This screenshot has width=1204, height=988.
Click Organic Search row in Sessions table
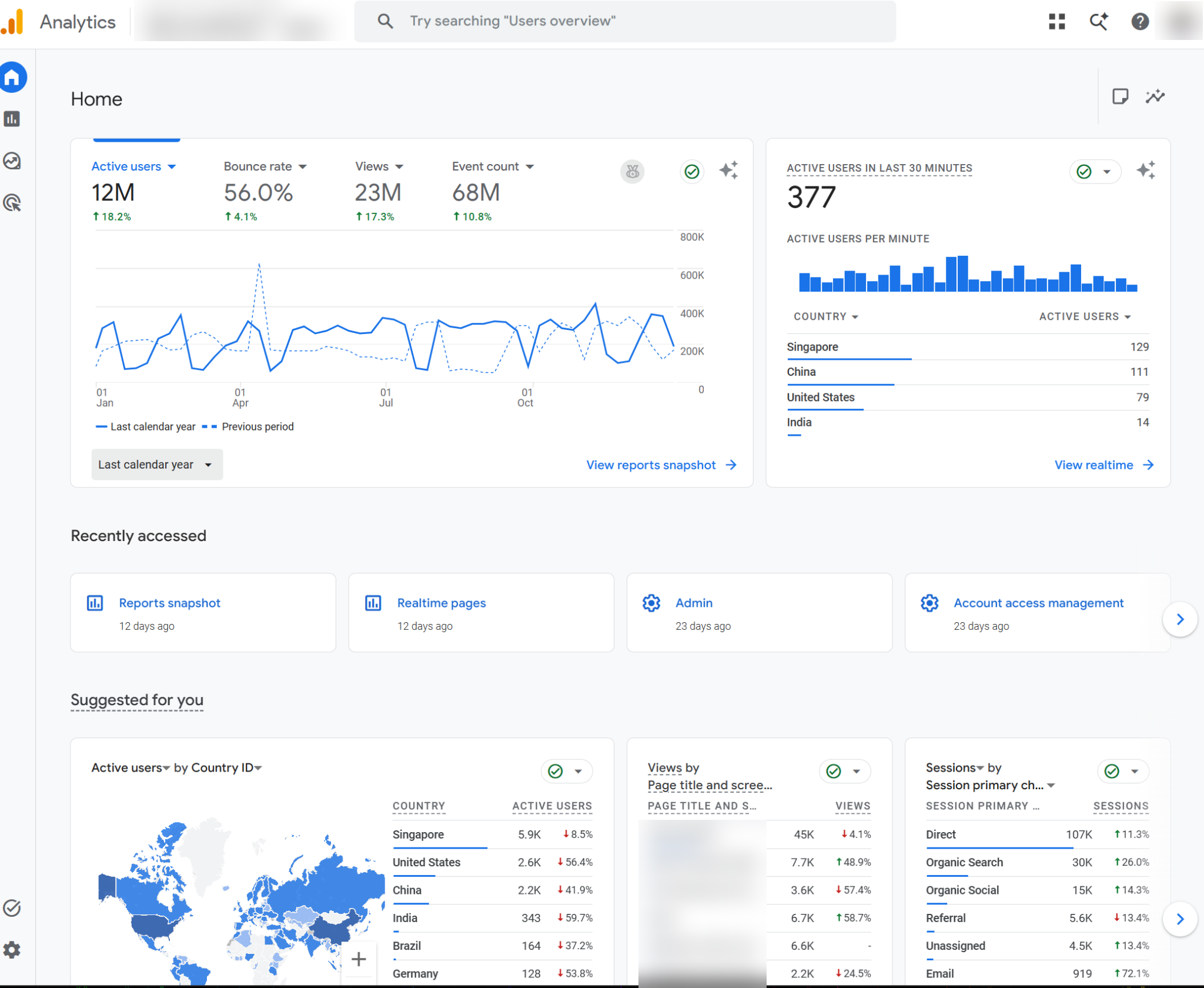1037,862
